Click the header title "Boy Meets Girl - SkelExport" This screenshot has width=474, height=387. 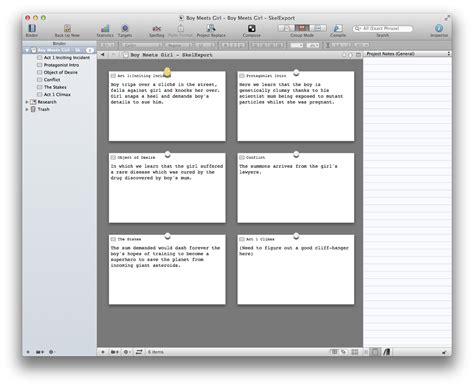(x=171, y=55)
